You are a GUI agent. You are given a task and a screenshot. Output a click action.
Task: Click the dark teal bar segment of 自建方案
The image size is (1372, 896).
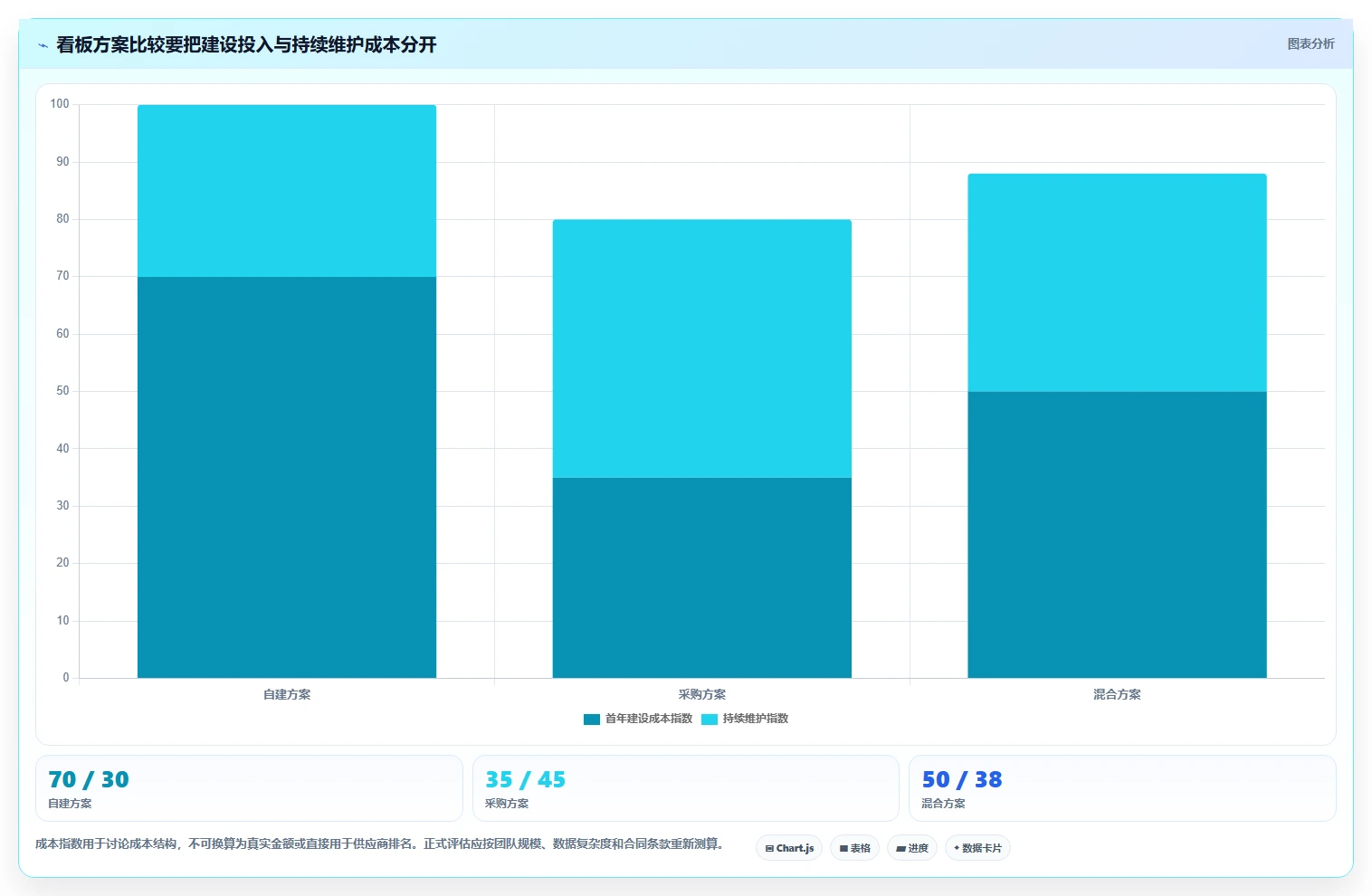tap(287, 477)
